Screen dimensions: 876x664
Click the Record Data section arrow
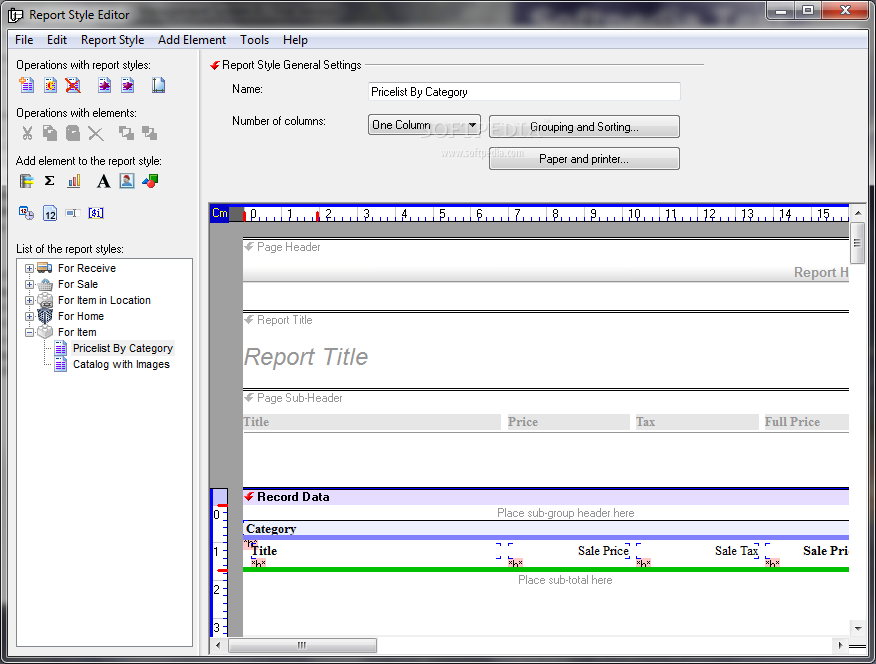249,496
